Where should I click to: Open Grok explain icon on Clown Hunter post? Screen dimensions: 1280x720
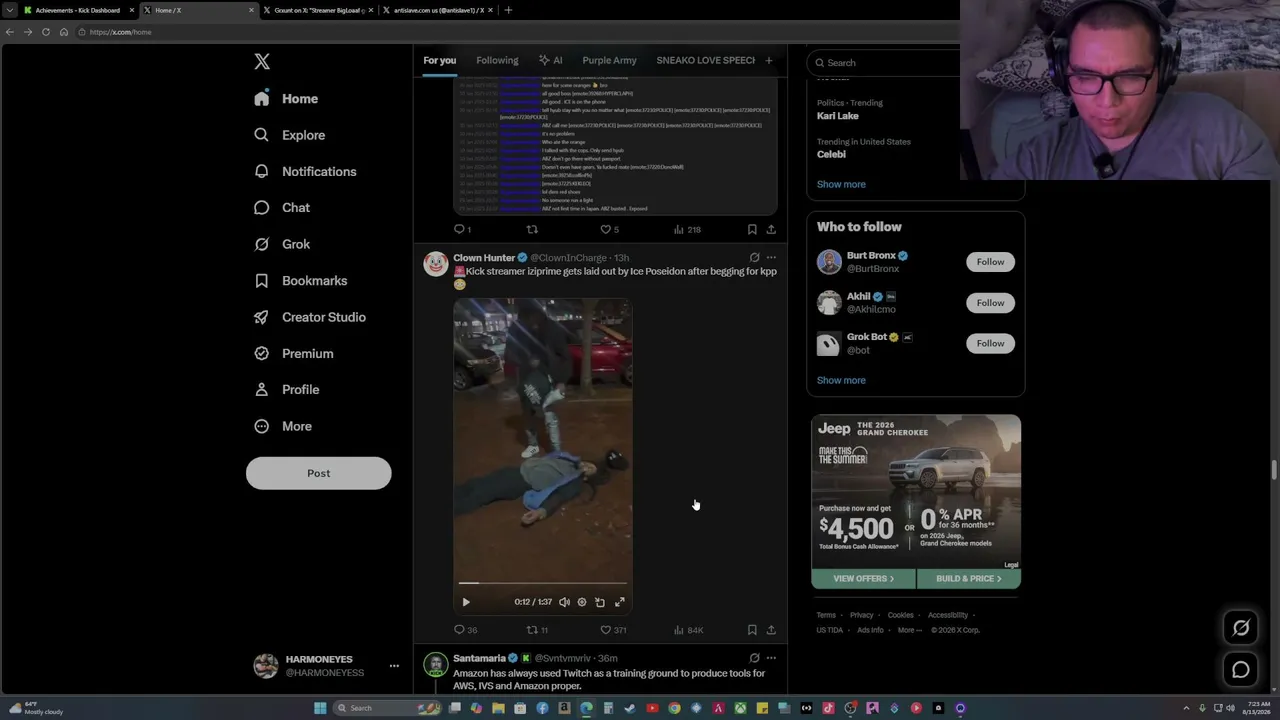click(754, 258)
